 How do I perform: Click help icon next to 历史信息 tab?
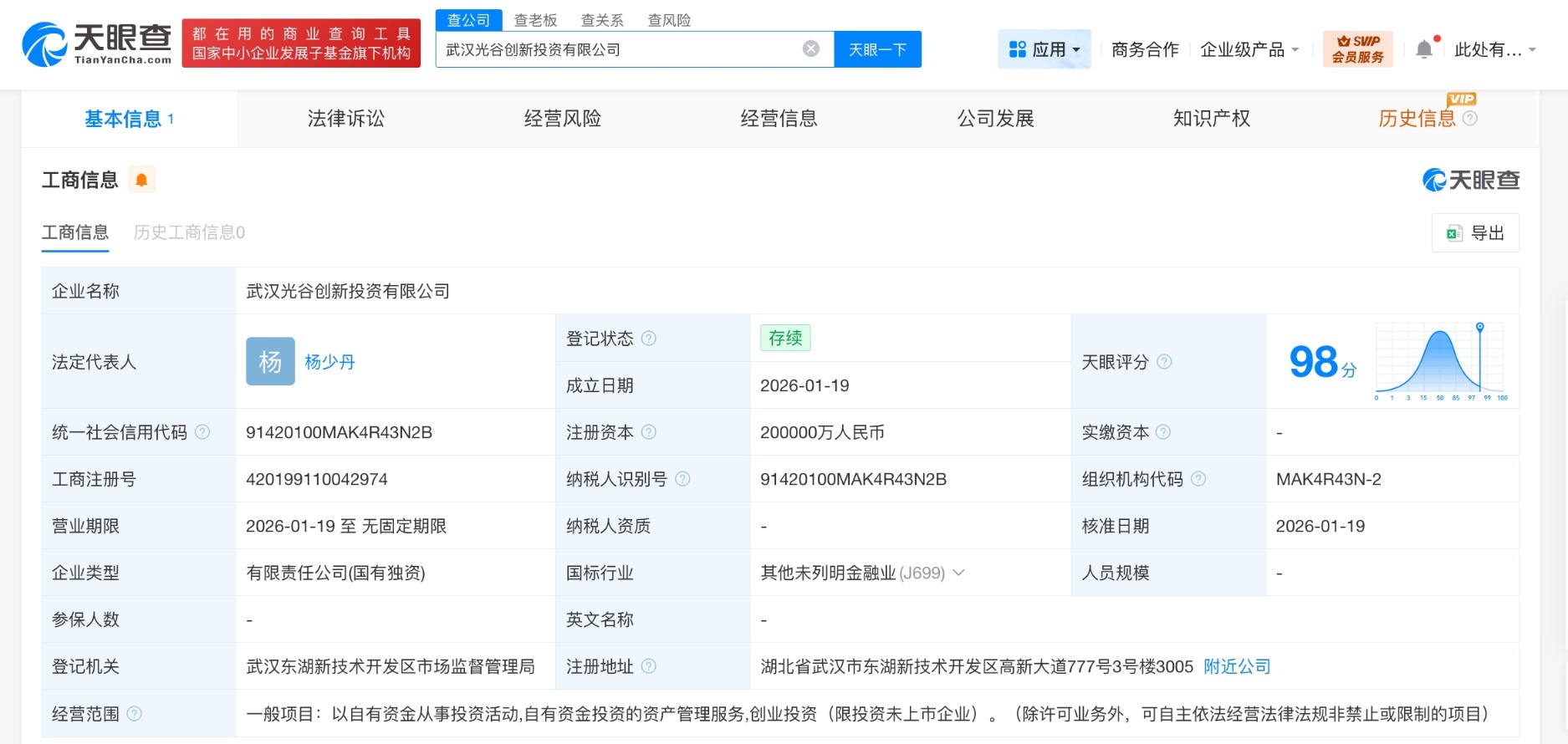[x=1470, y=119]
